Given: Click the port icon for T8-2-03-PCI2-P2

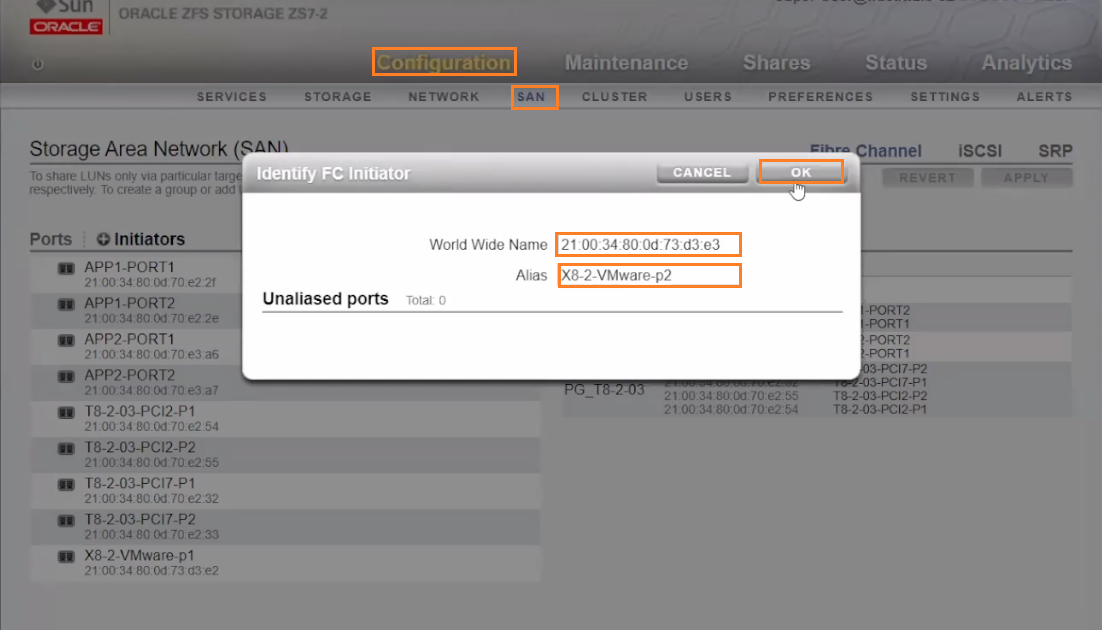Looking at the screenshot, I should (x=66, y=448).
